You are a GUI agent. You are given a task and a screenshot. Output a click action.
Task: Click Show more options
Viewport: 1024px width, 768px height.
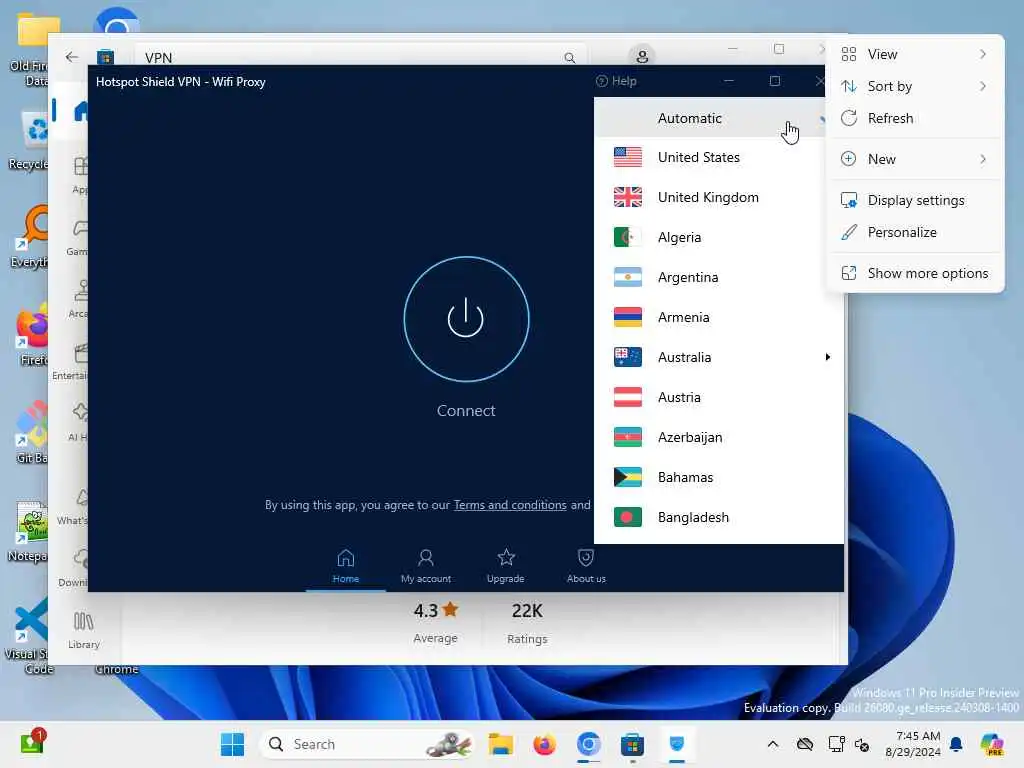click(x=914, y=274)
